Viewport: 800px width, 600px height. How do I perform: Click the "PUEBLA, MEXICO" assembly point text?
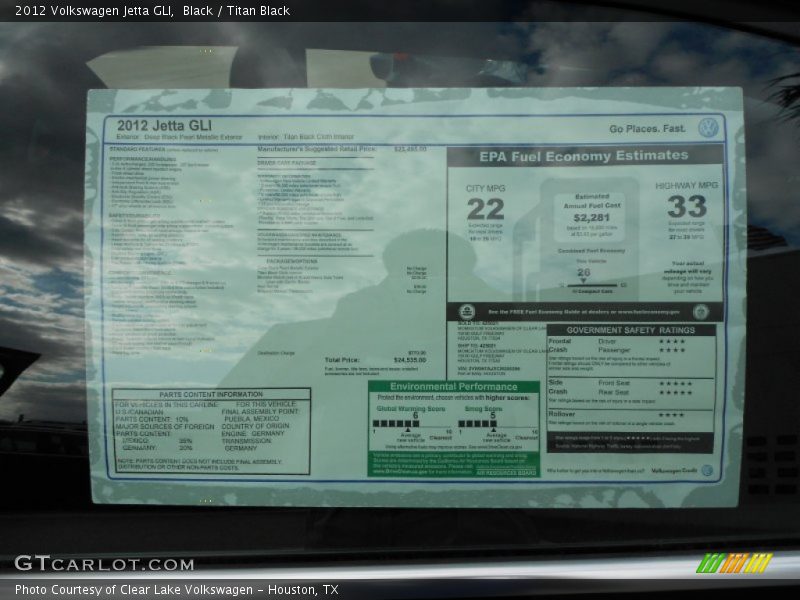tap(251, 418)
